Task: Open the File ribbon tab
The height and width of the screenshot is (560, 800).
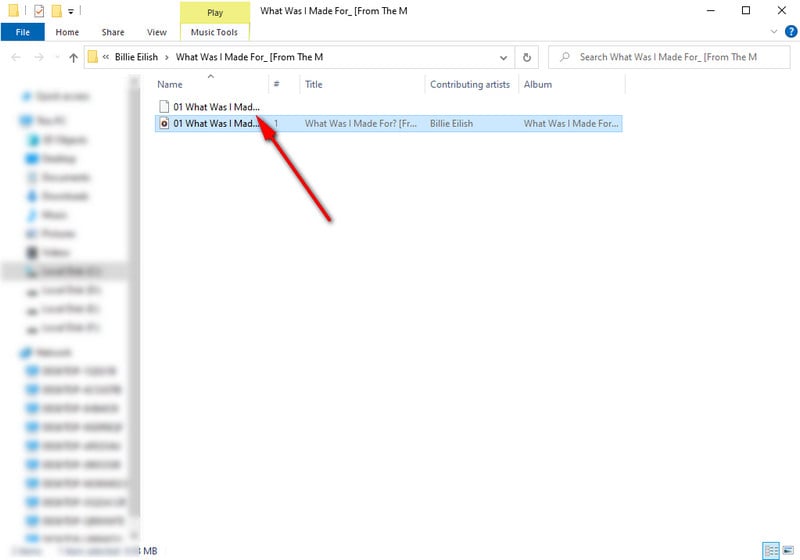Action: pos(22,32)
